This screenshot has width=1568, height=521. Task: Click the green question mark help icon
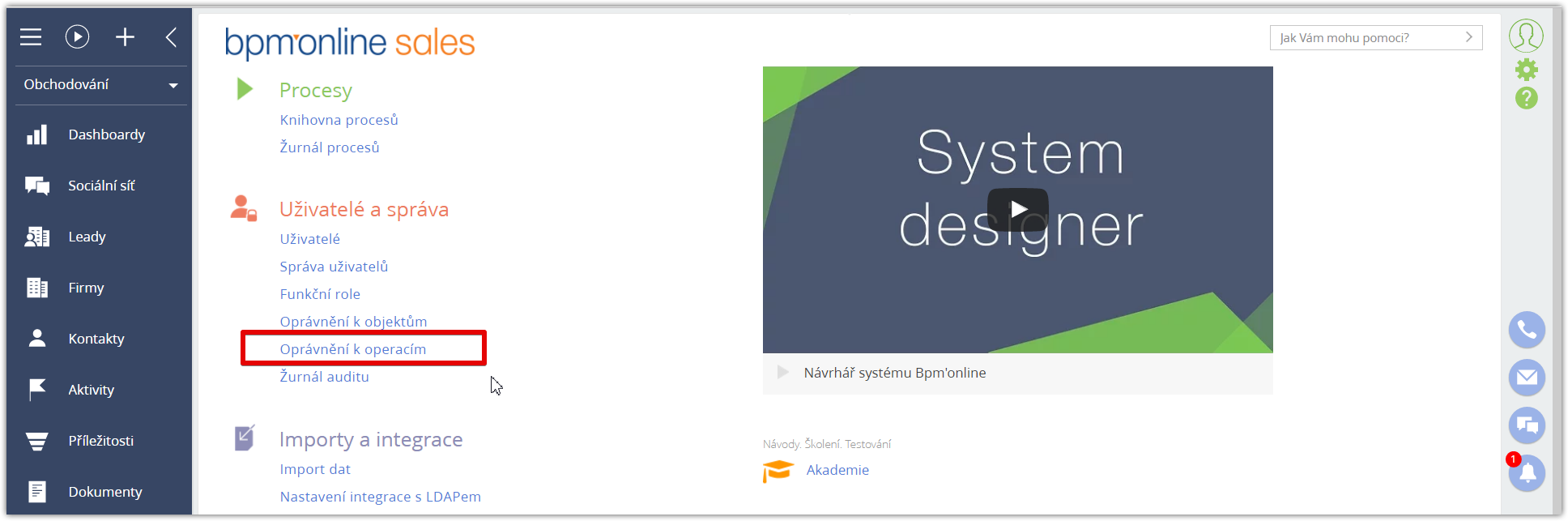click(1527, 98)
